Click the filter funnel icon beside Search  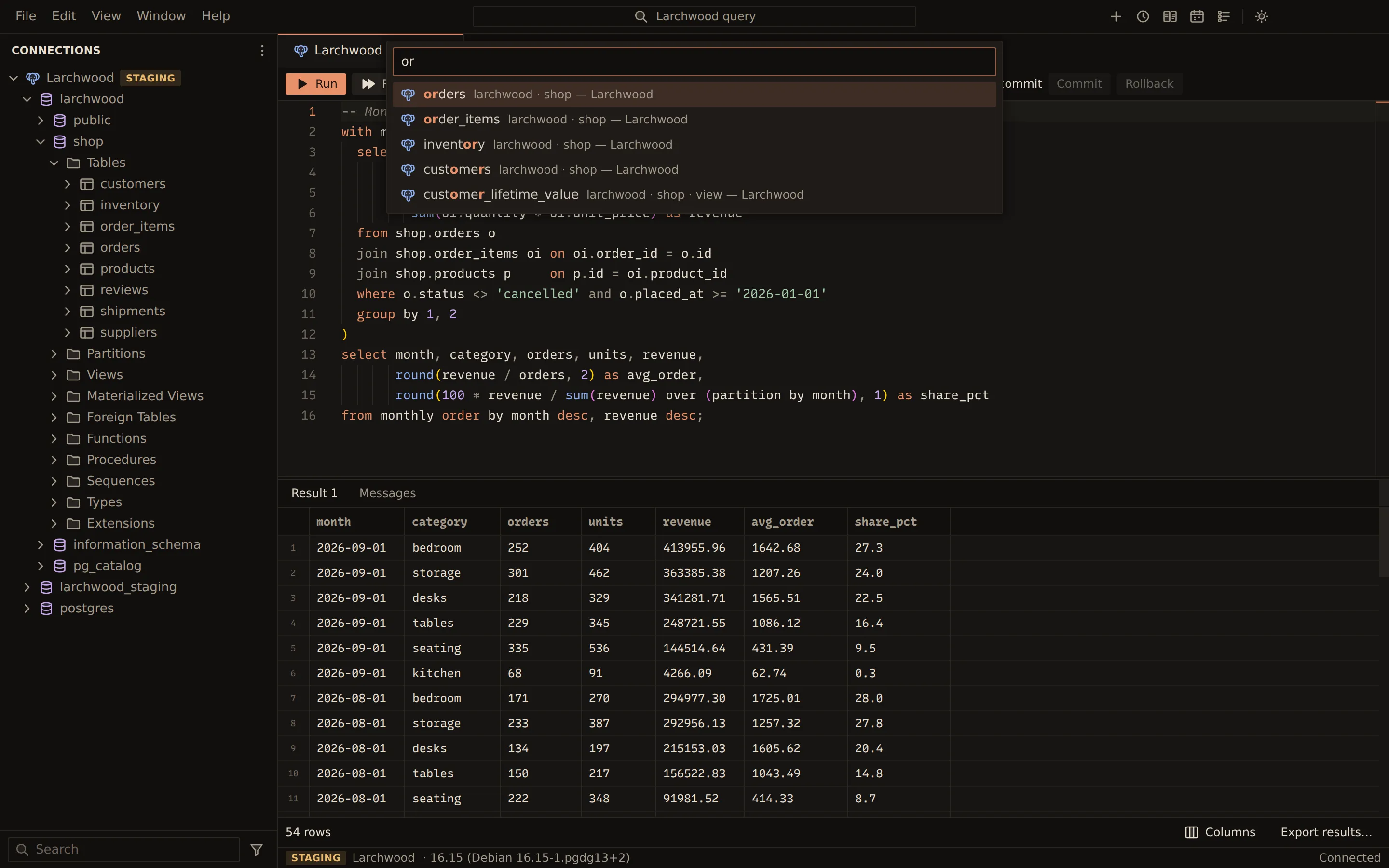point(257,849)
